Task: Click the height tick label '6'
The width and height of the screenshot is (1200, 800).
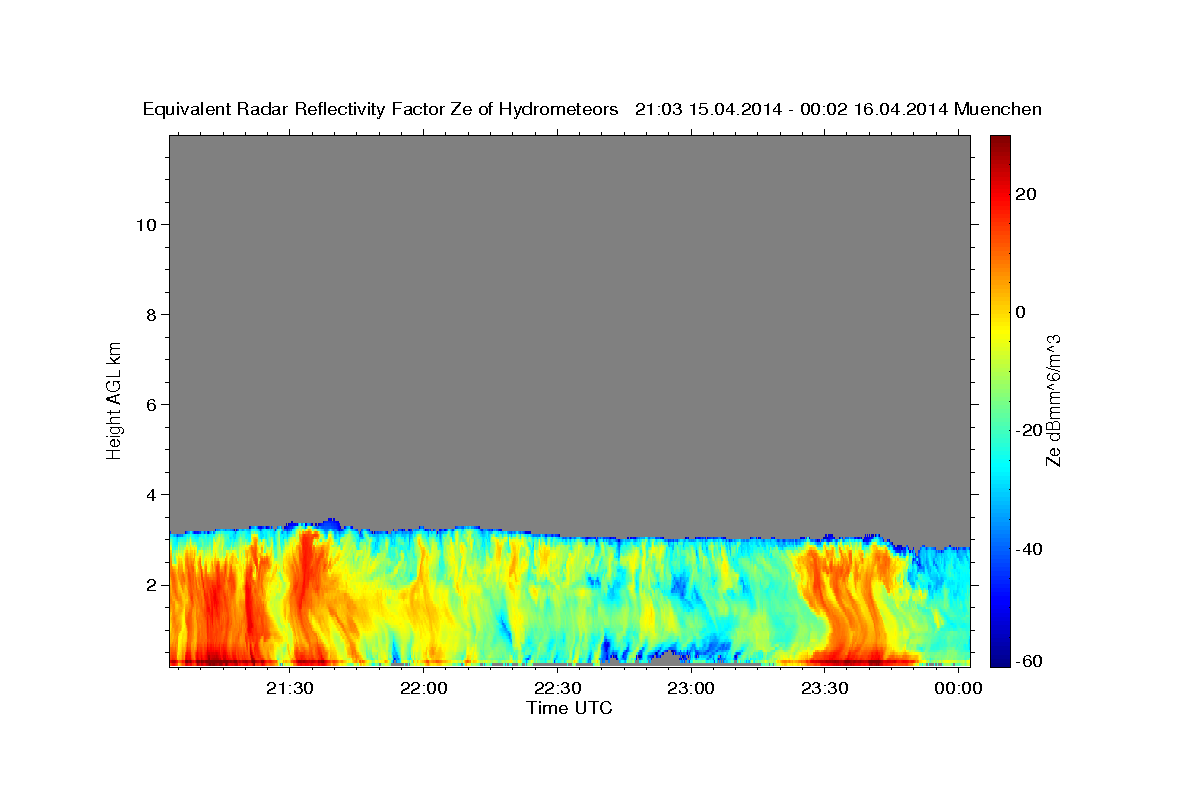Action: click(x=152, y=404)
